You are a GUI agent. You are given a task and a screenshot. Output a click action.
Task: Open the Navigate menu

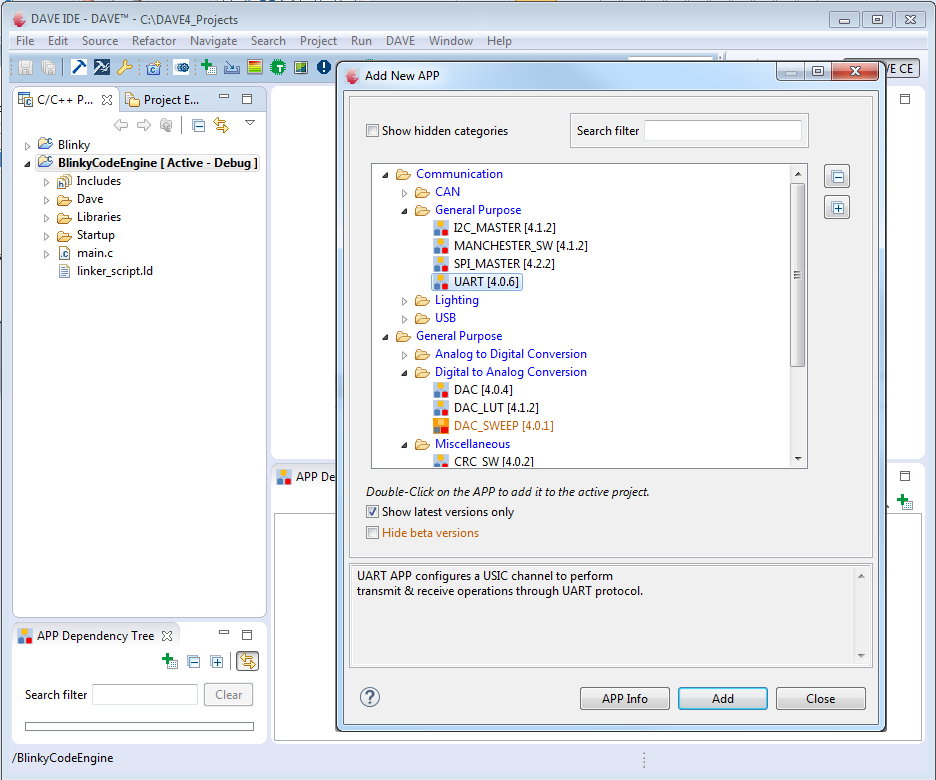214,41
